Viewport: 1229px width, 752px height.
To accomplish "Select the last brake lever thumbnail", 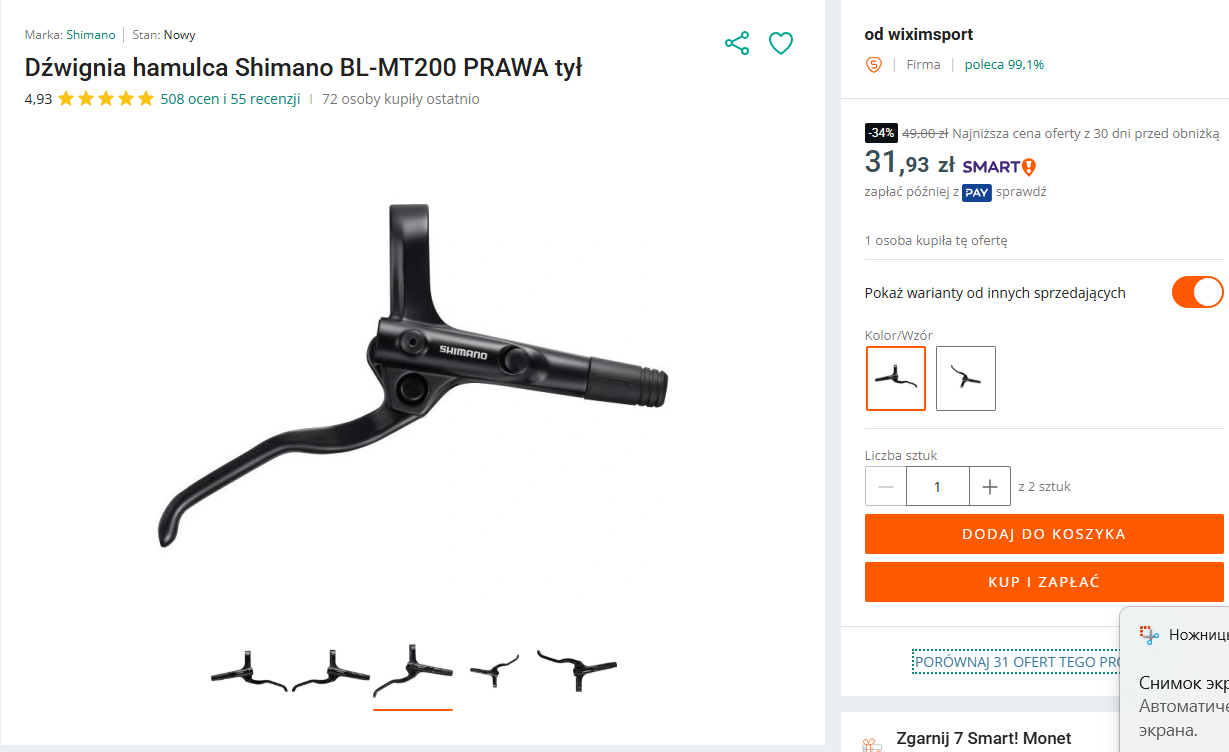I will pos(577,670).
